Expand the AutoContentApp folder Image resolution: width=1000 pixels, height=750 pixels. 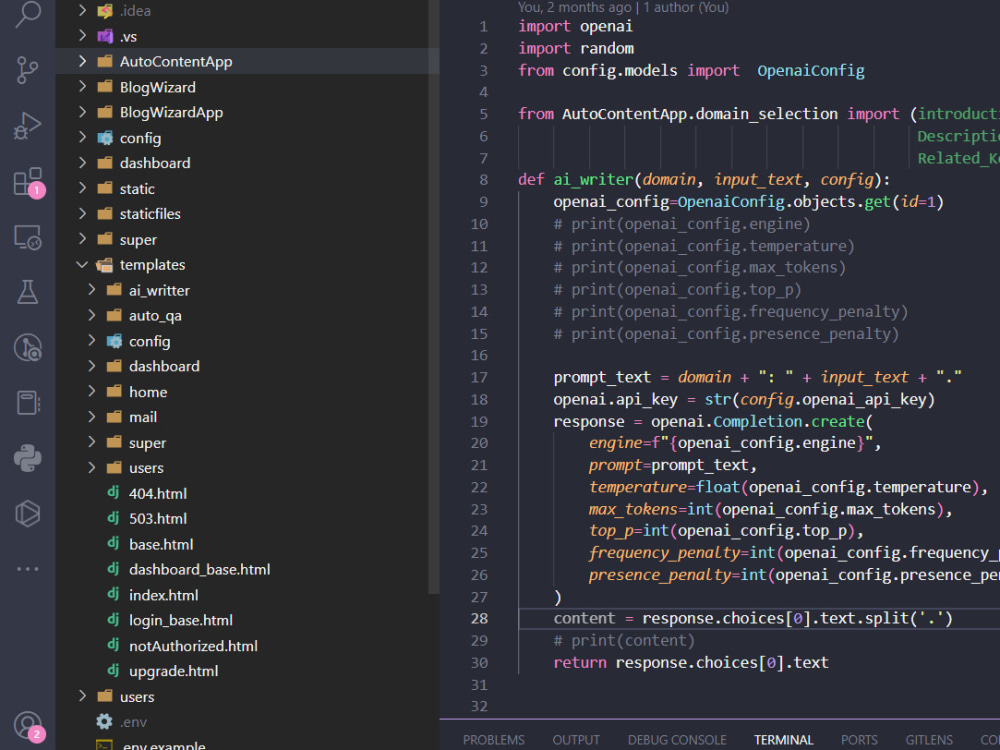82,61
